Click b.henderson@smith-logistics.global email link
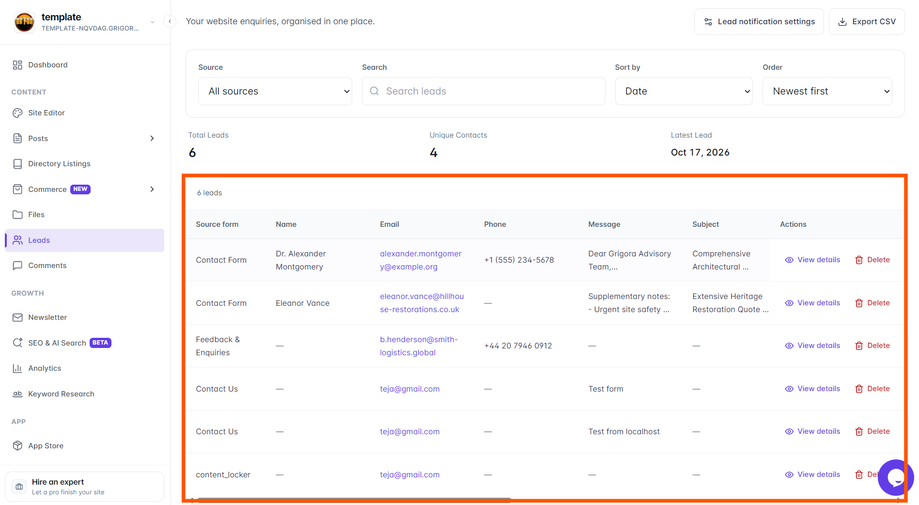The image size is (919, 505). coord(418,346)
